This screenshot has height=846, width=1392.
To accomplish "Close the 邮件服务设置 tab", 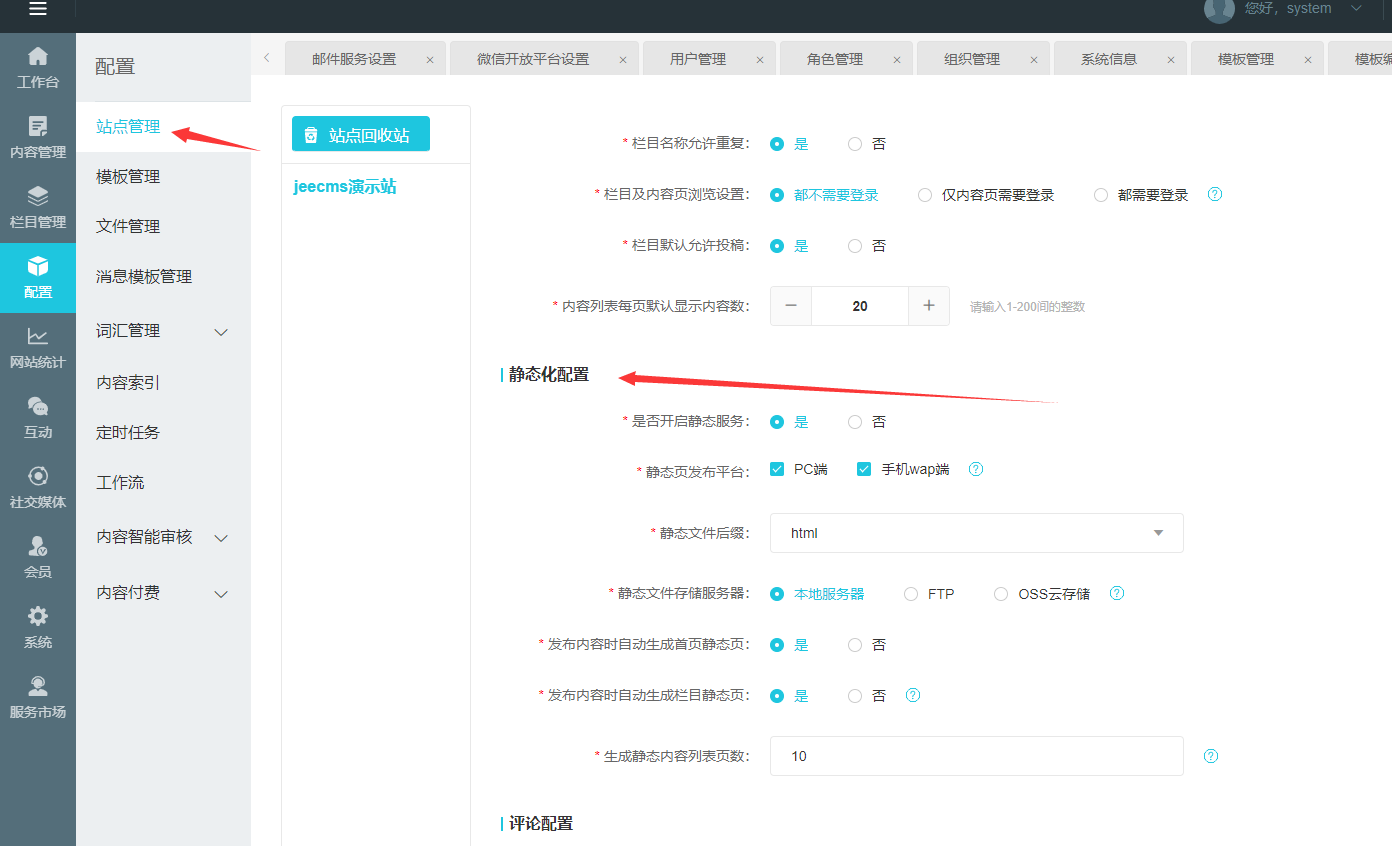I will (x=430, y=60).
